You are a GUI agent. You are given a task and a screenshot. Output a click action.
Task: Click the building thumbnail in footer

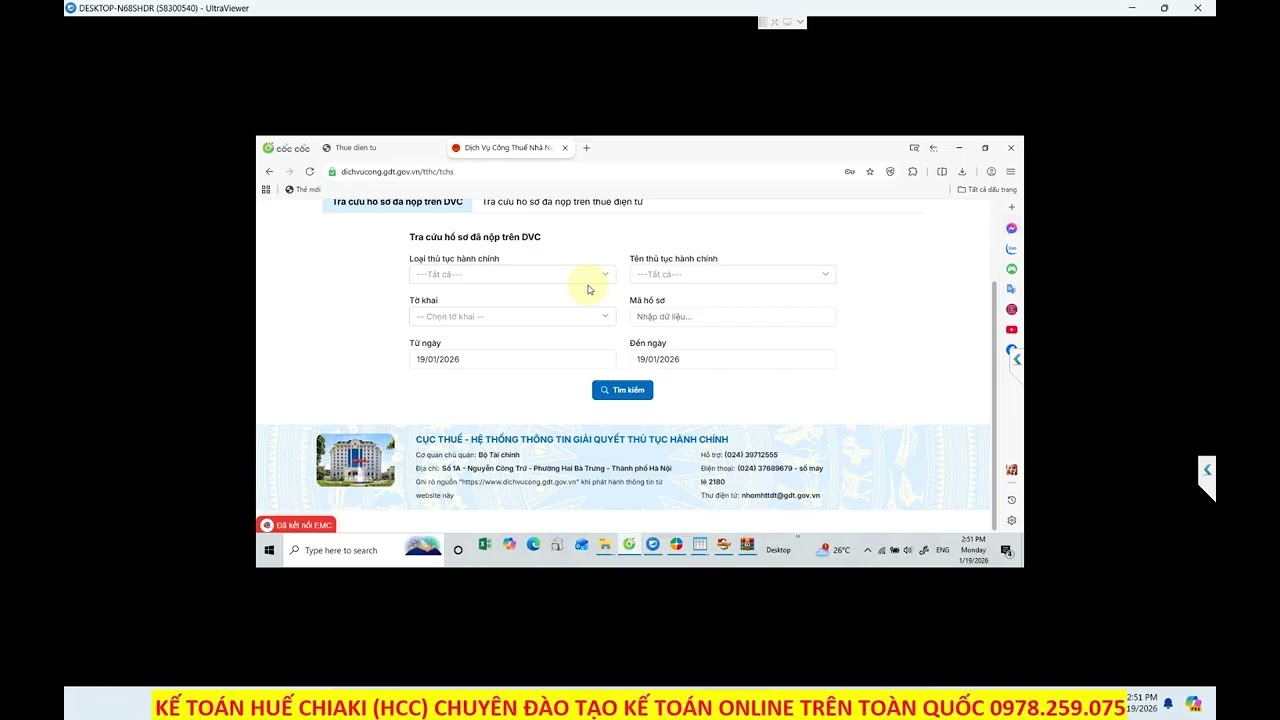356,460
